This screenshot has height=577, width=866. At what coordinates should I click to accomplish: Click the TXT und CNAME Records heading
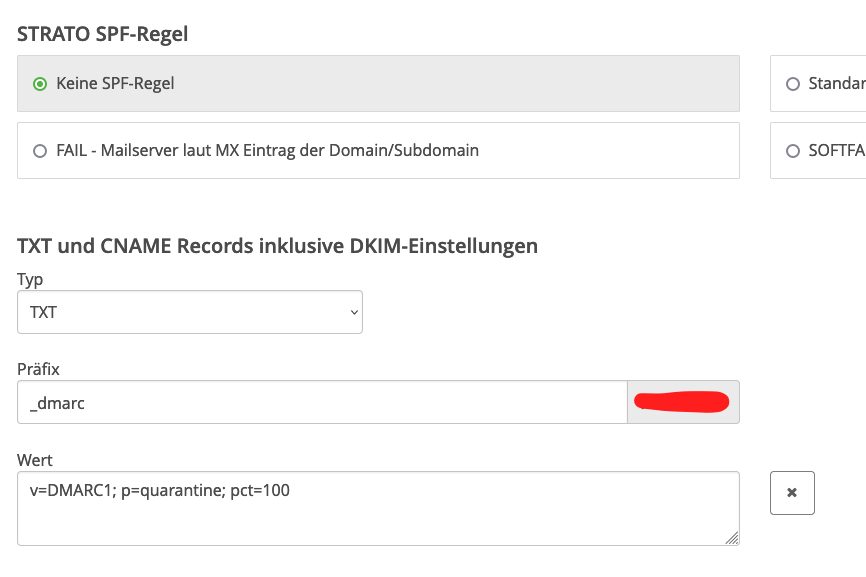[x=277, y=246]
